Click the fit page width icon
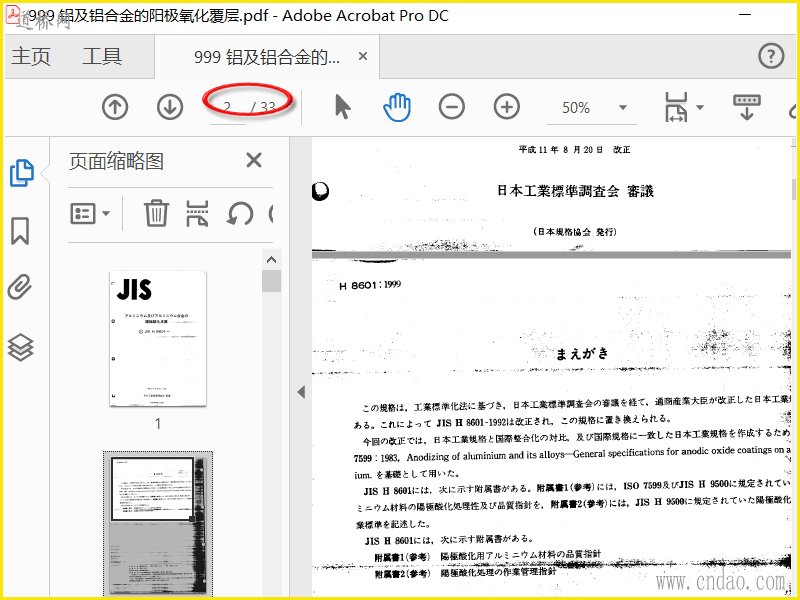Image resolution: width=800 pixels, height=600 pixels. point(677,107)
